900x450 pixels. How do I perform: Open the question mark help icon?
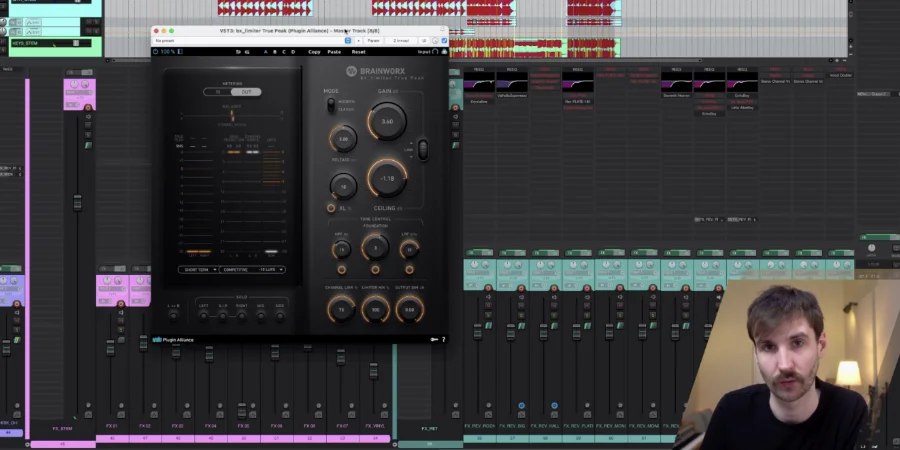point(444,340)
